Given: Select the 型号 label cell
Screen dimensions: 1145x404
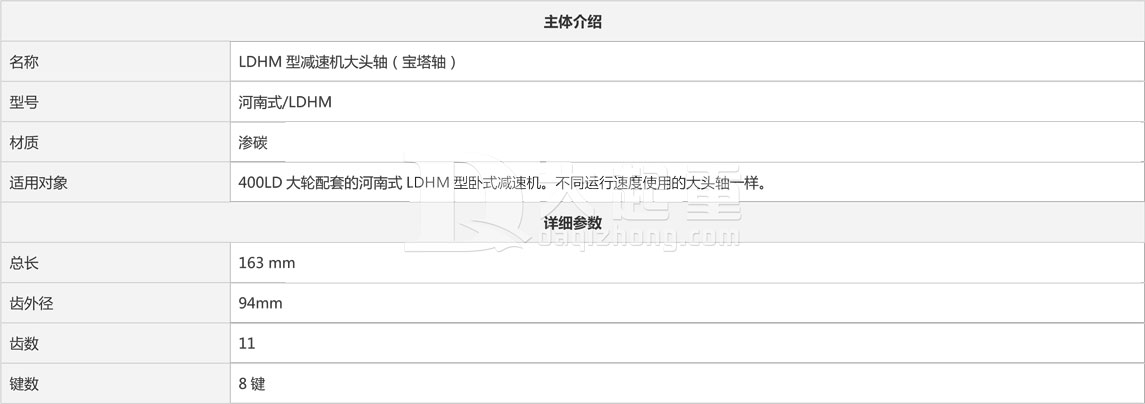Looking at the screenshot, I should click(x=115, y=102).
